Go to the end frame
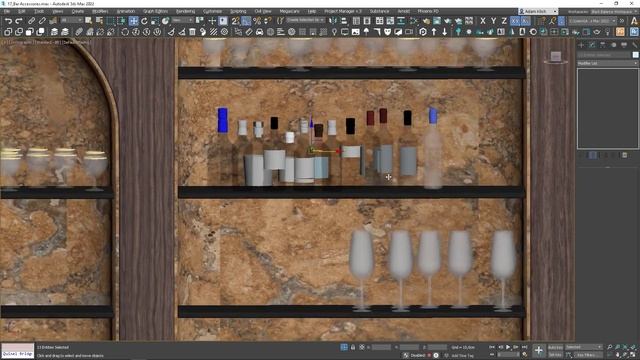The image size is (640, 360). tap(524, 347)
